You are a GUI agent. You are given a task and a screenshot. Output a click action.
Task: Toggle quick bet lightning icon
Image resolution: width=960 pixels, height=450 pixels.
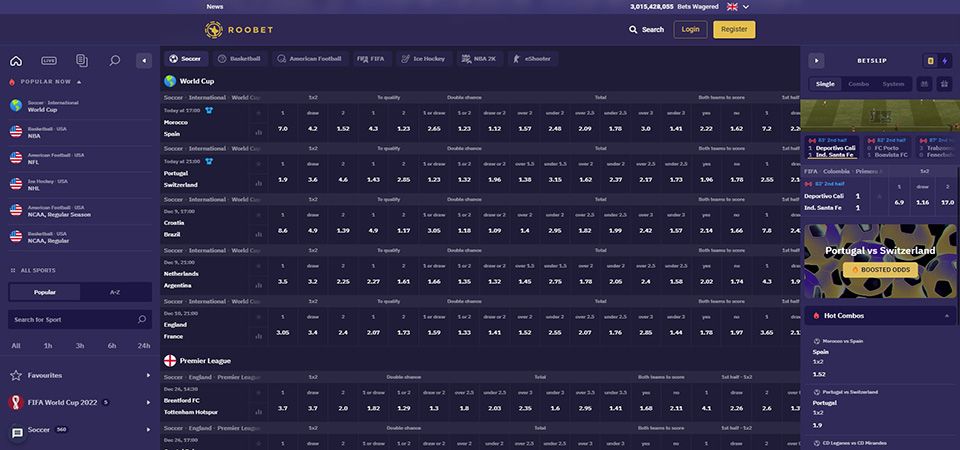[945, 61]
